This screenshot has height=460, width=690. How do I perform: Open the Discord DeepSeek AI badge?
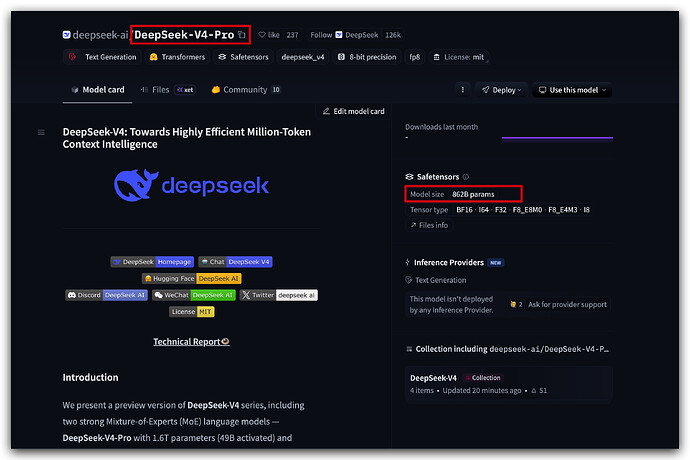coord(106,295)
